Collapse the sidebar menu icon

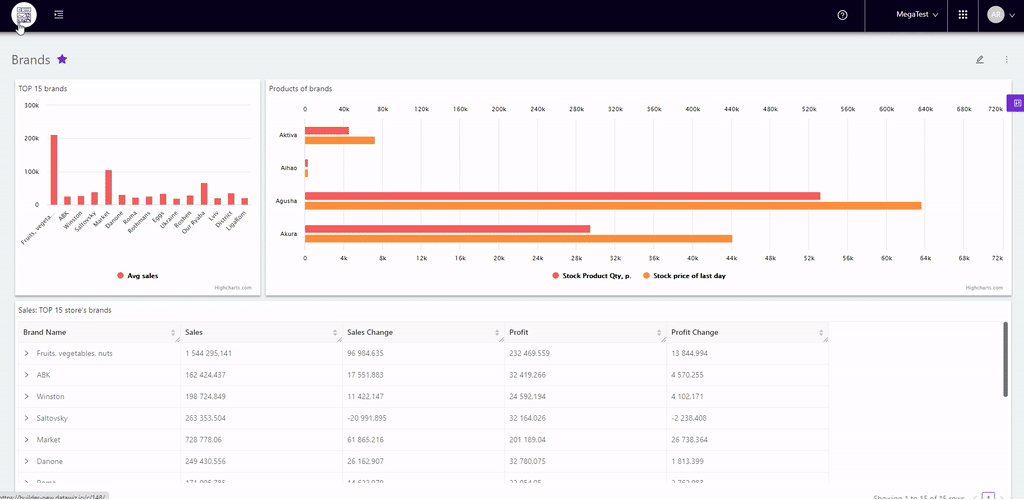pyautogui.click(x=59, y=15)
